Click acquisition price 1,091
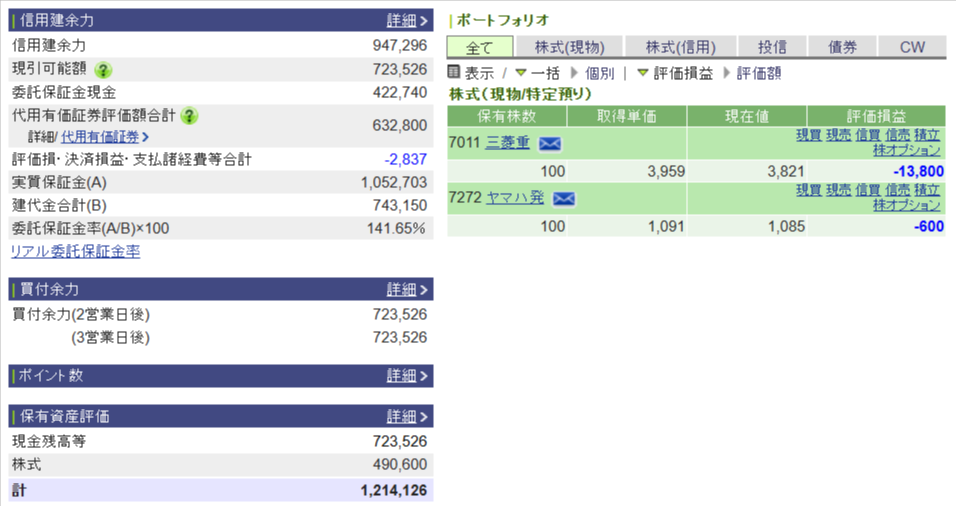This screenshot has height=506, width=956. [666, 226]
